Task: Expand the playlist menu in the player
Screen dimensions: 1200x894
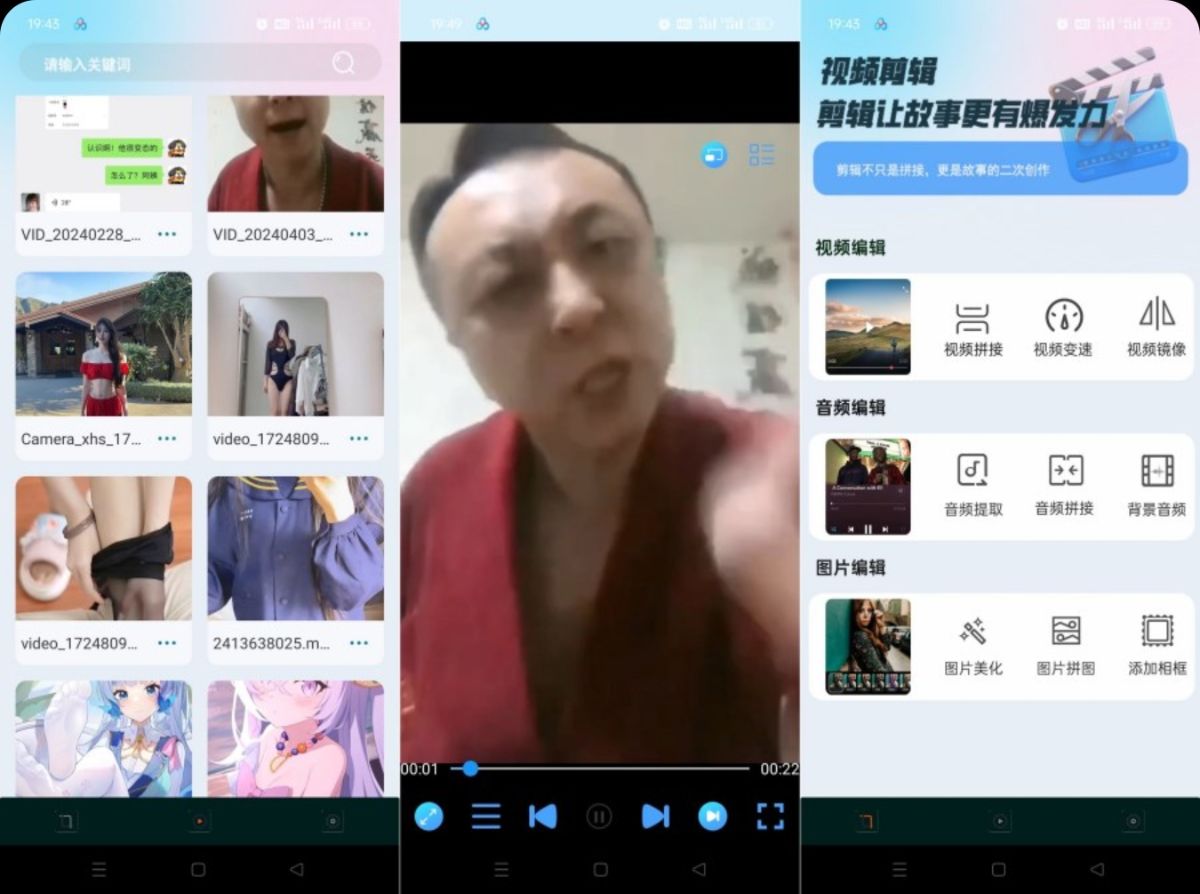Action: pos(486,817)
